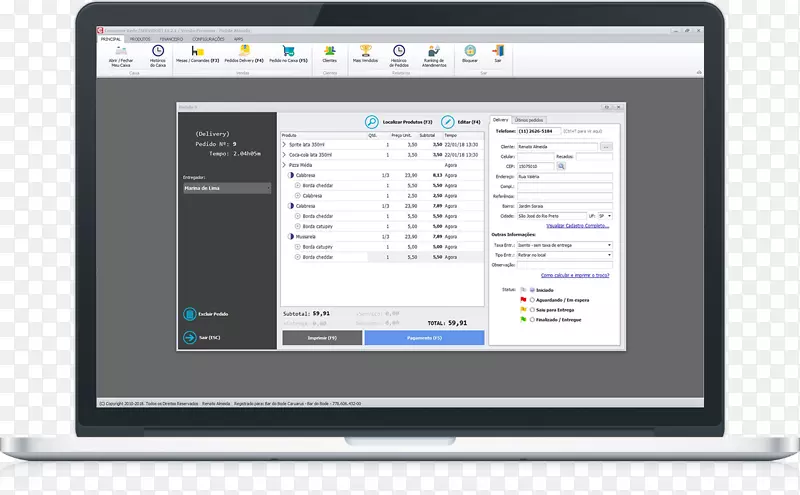Click the Abrir / Fechar Meu Caixa icon
Screen dimensions: 800x495
[121, 51]
